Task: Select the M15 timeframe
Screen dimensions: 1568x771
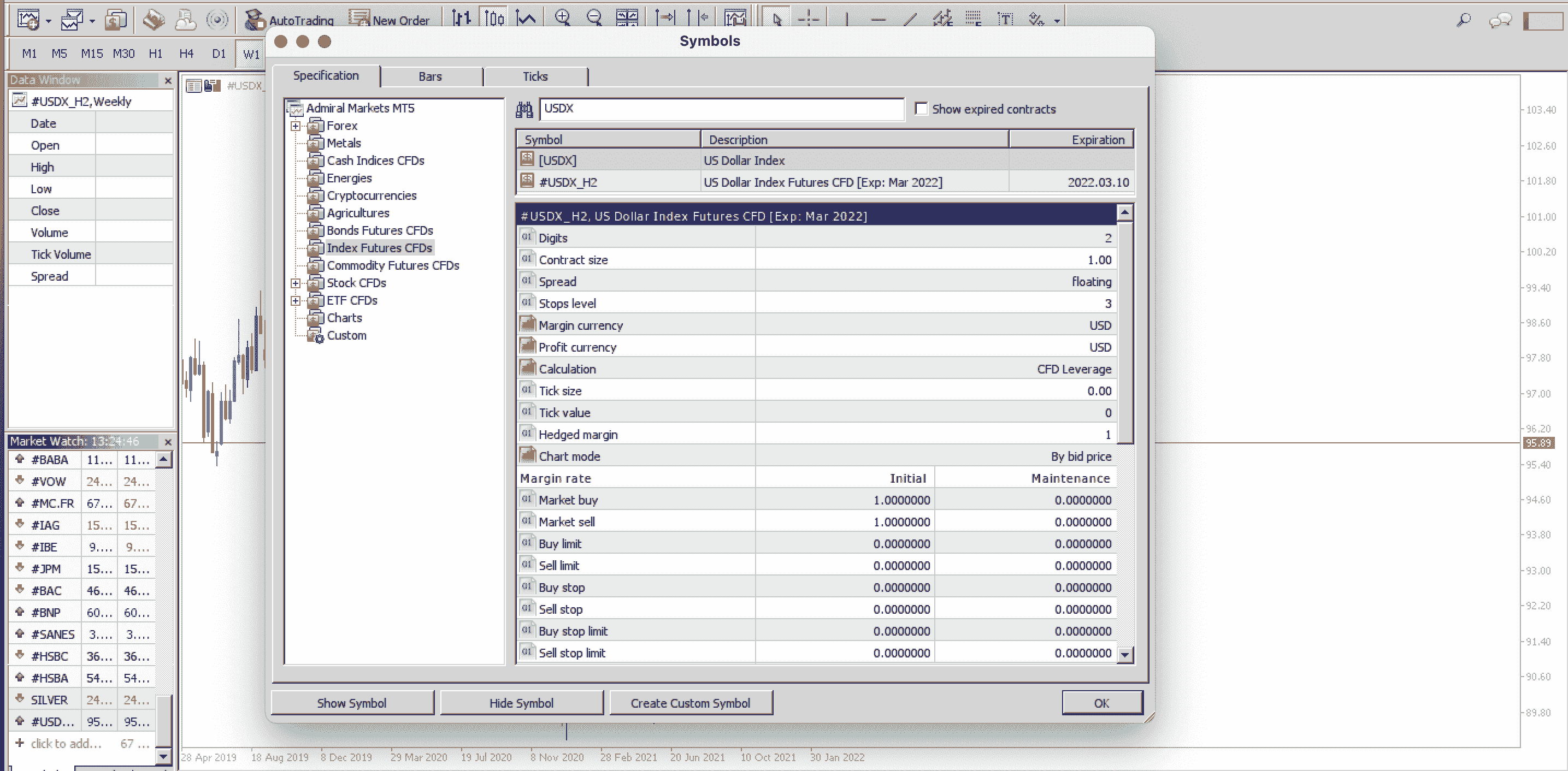Action: [92, 54]
